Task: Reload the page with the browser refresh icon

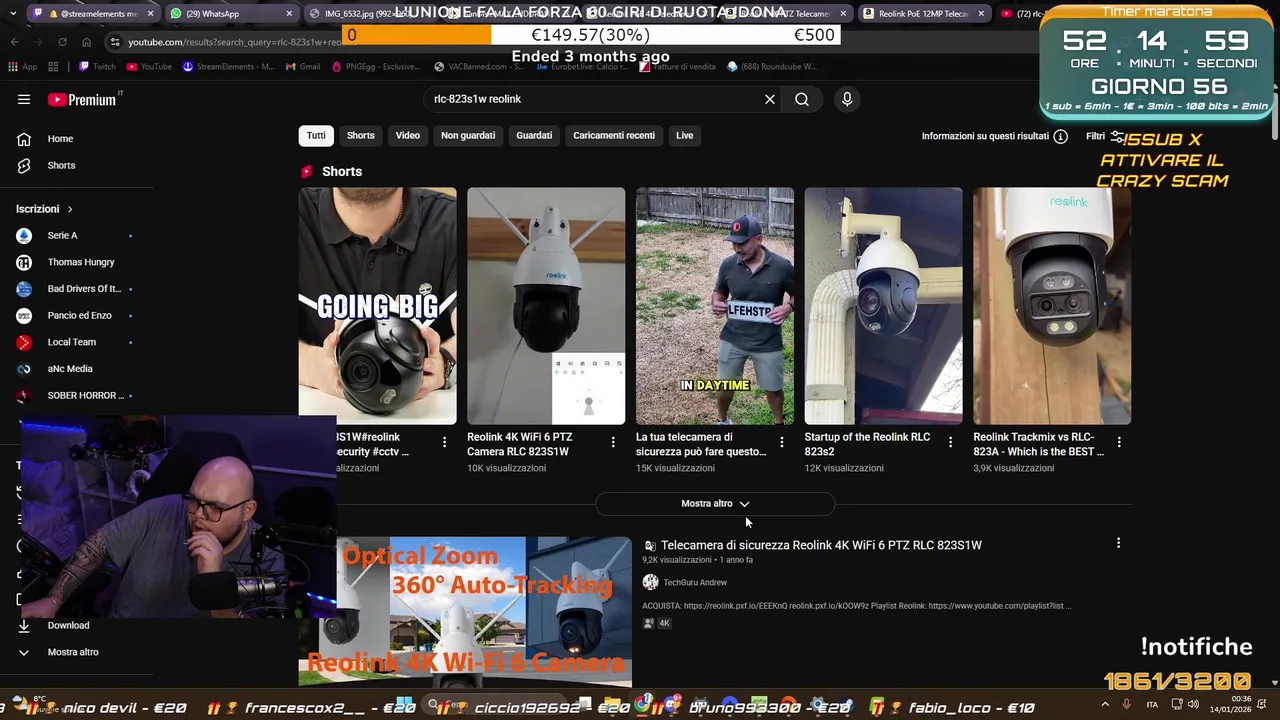Action: click(62, 42)
